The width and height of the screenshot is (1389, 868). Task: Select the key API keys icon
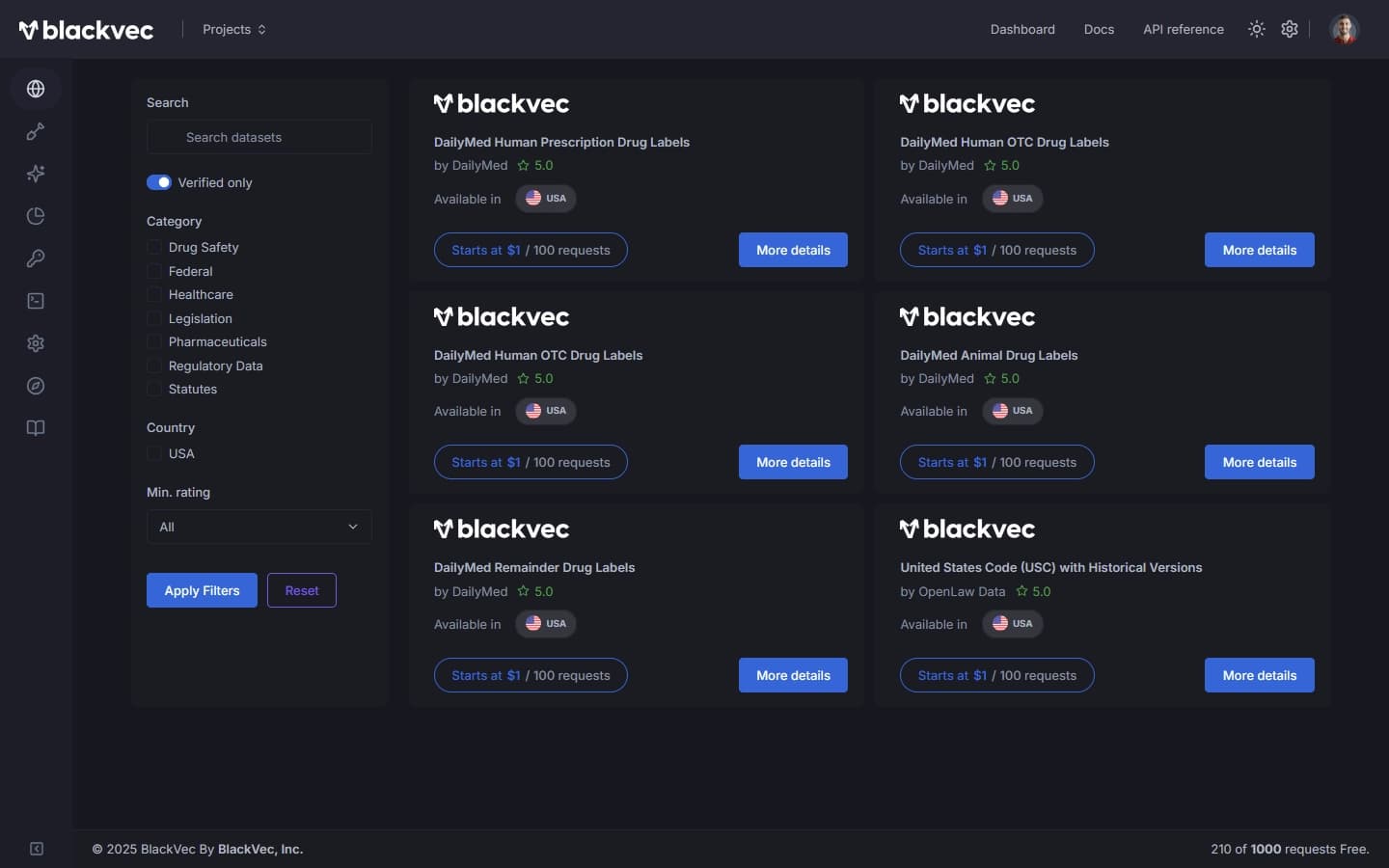click(x=36, y=258)
